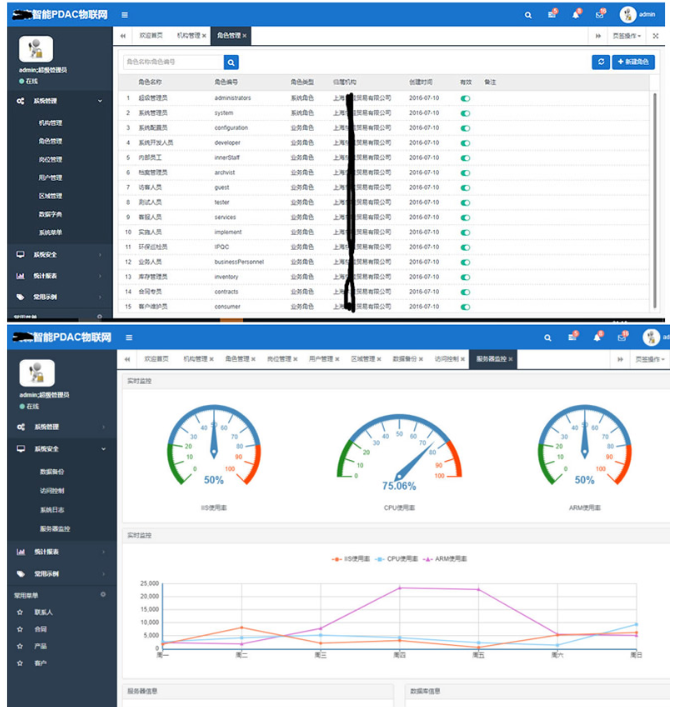Toggle the 有效 switch for 超级管理员 row

(x=465, y=98)
